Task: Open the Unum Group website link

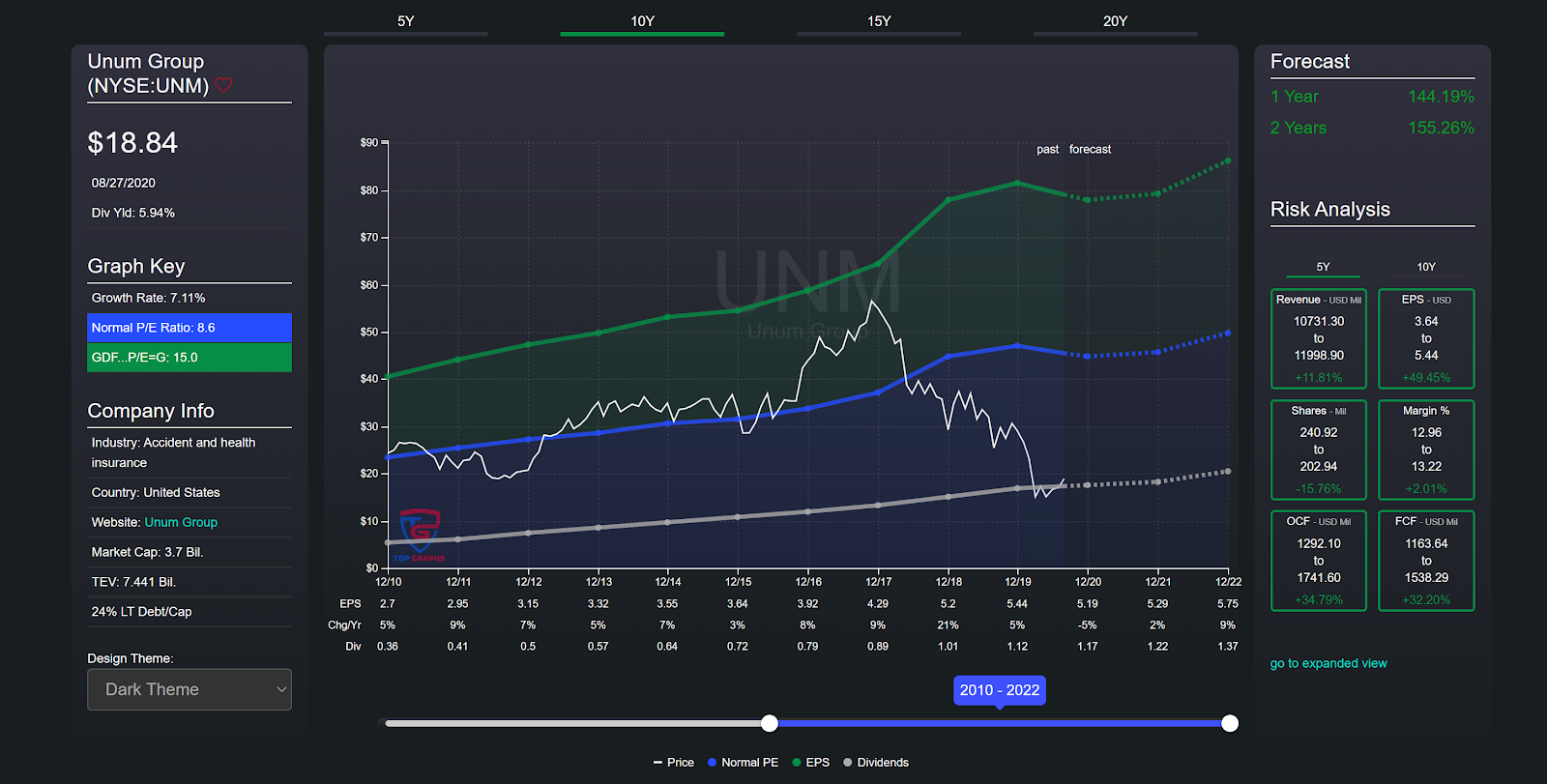Action: pyautogui.click(x=181, y=522)
